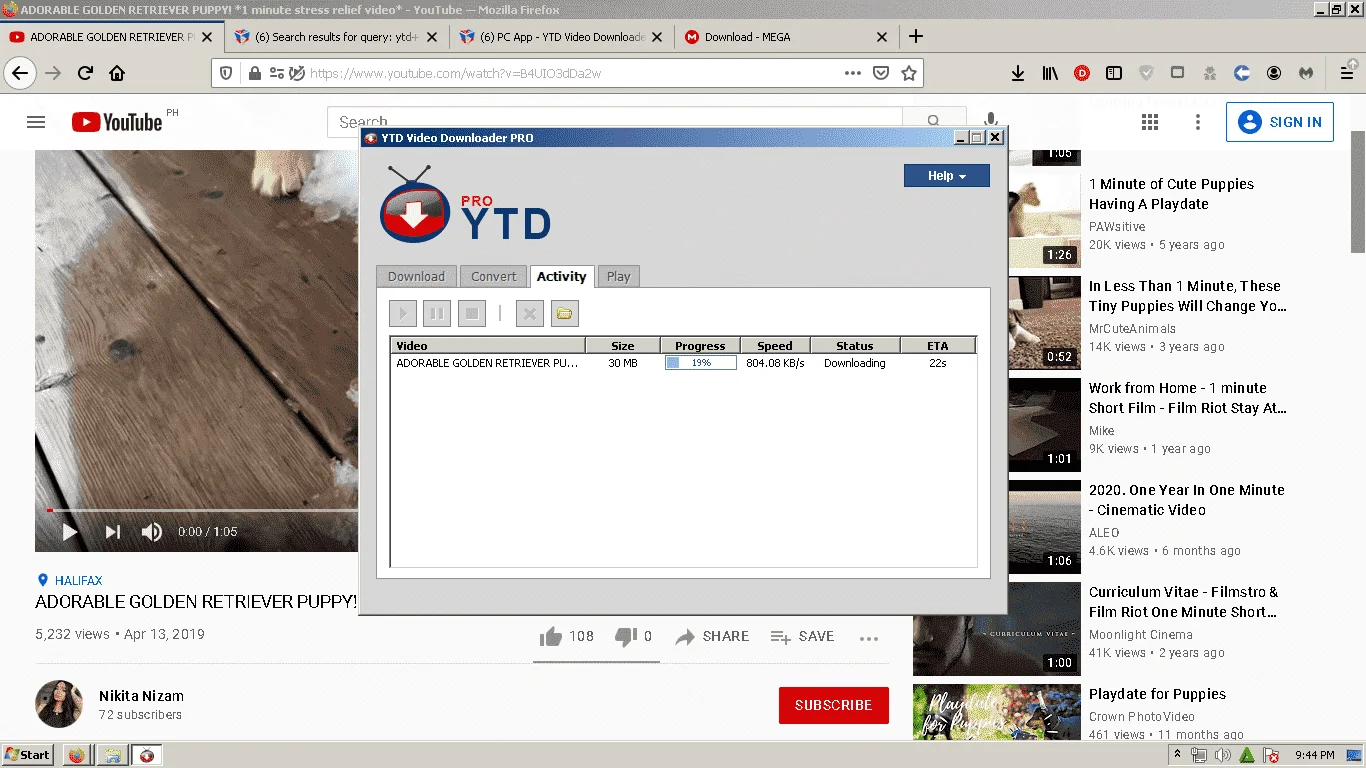Screen dimensions: 1366x768
Task: Open 1 Minute of Cute Puppies video
Action: tap(1171, 194)
